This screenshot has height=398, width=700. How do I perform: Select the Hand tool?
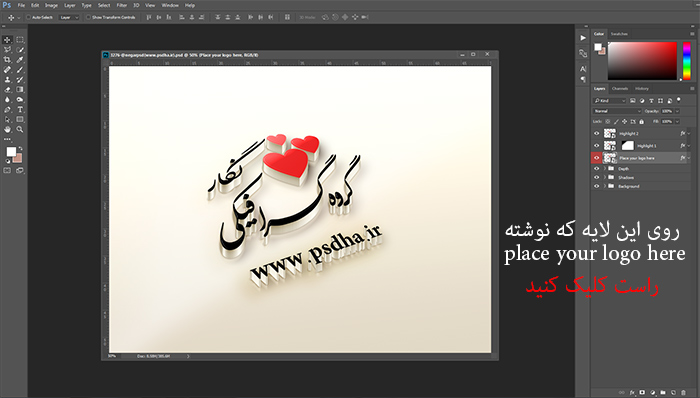7,129
